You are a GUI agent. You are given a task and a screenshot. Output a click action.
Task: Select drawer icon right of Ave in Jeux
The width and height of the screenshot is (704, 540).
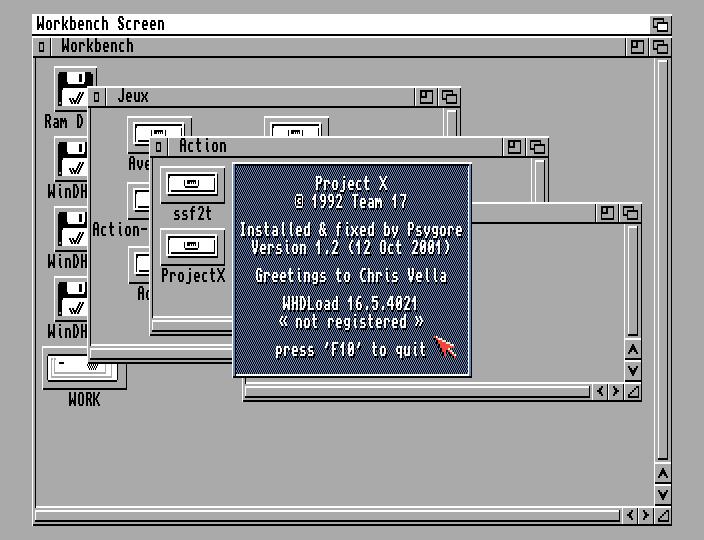[x=296, y=127]
